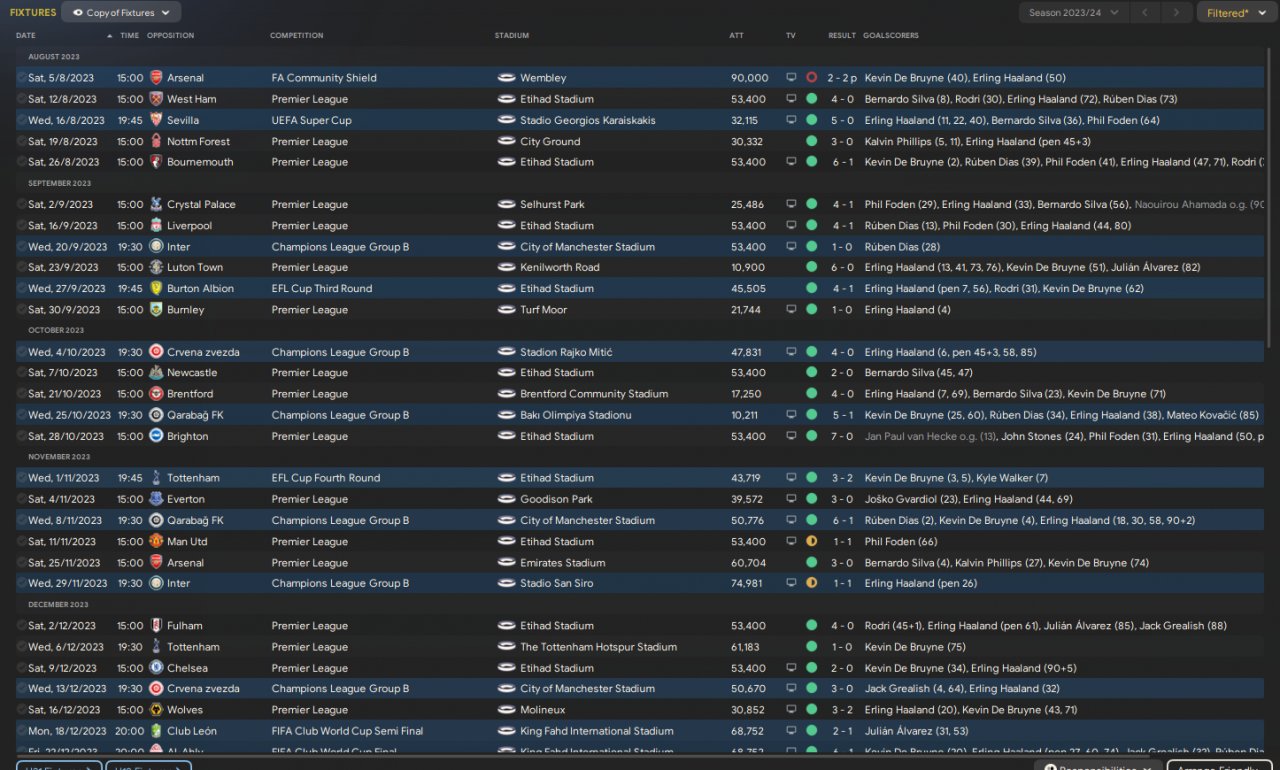Open the Copy of Fixtures view dropdown
Image resolution: width=1280 pixels, height=770 pixels.
121,13
